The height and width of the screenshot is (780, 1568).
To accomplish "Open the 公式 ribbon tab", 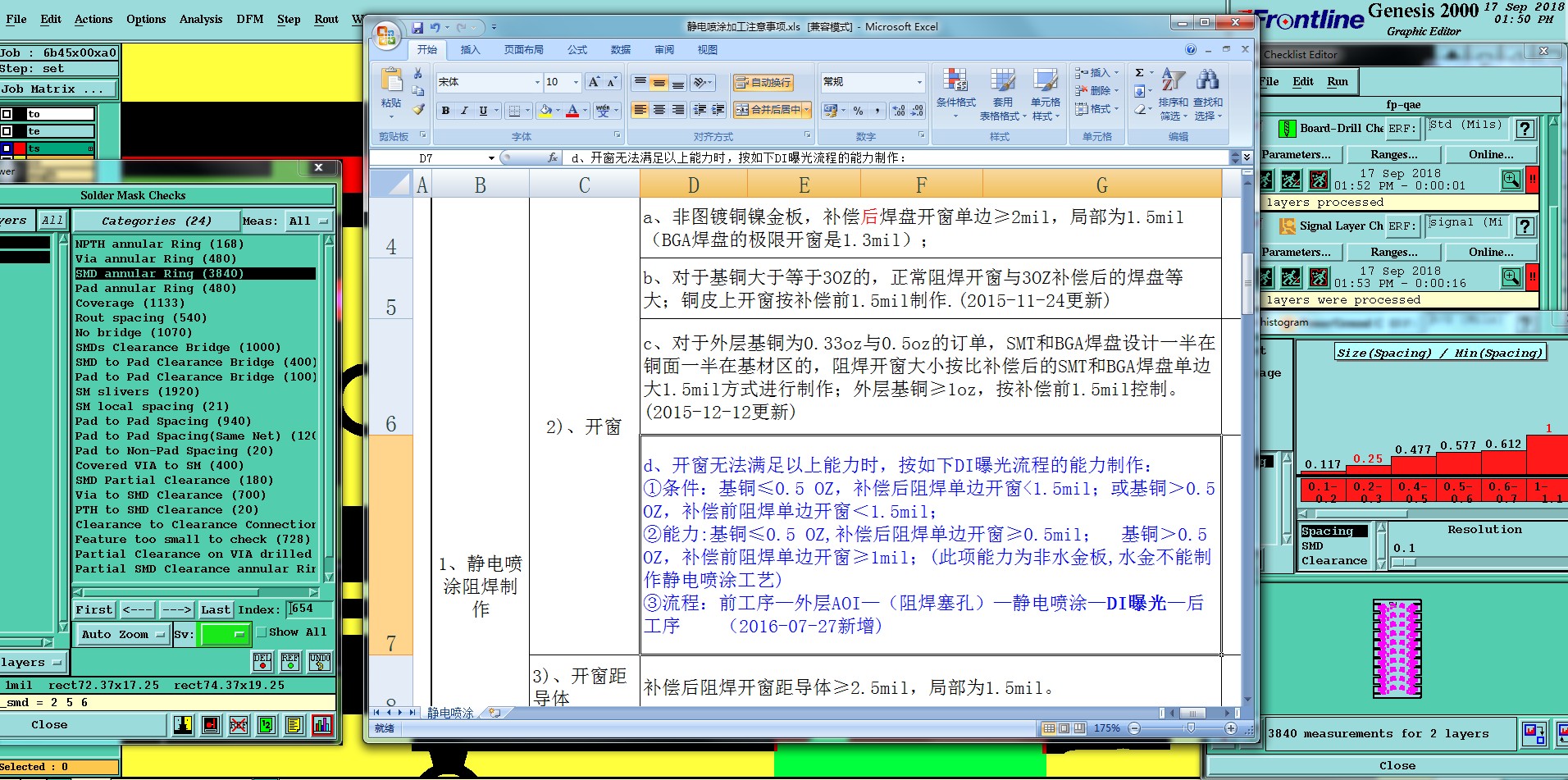I will tap(577, 50).
